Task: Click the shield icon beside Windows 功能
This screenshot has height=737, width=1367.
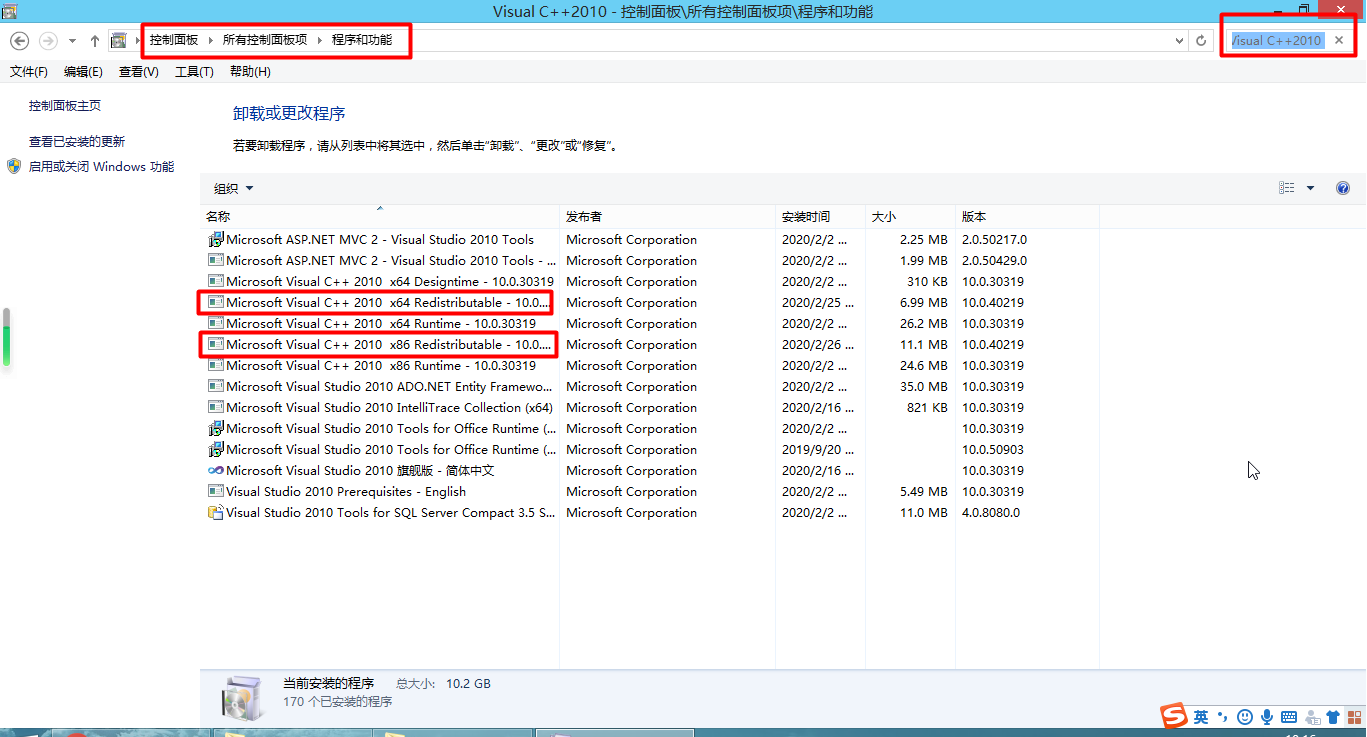Action: pos(14,166)
